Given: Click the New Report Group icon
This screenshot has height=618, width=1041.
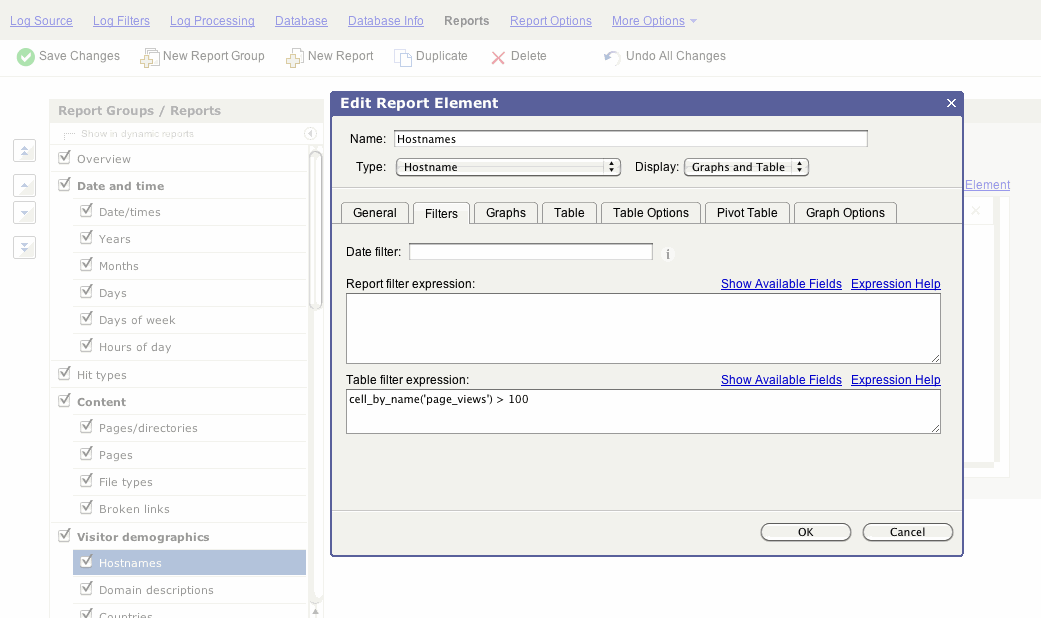Looking at the screenshot, I should (x=150, y=57).
